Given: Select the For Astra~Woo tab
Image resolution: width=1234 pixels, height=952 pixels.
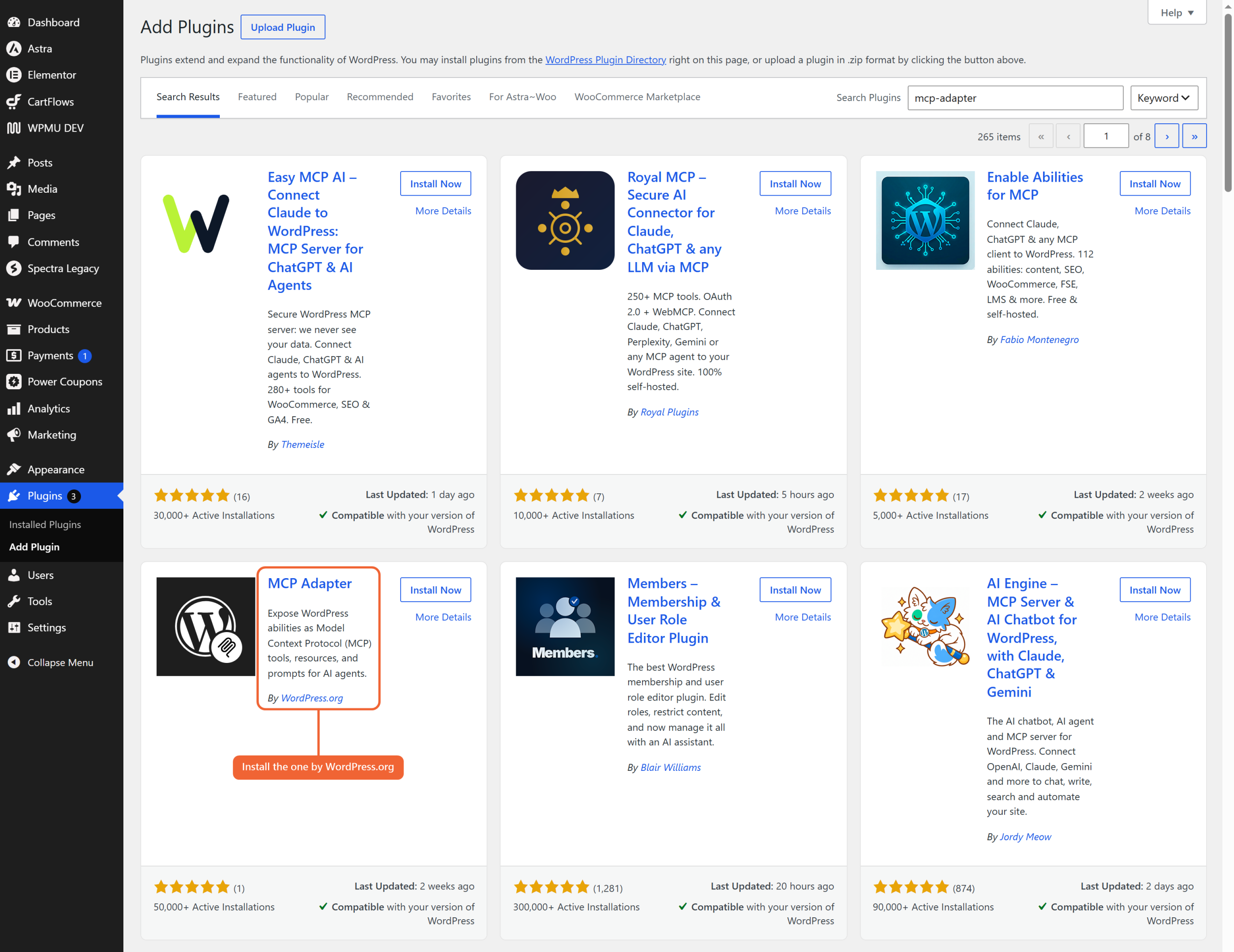Looking at the screenshot, I should 522,96.
